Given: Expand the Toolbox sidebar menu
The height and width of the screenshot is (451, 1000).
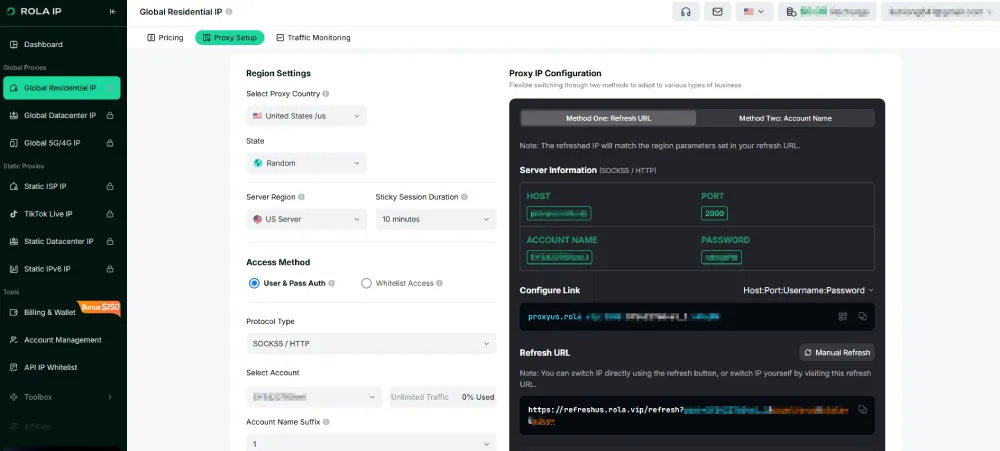Looking at the screenshot, I should point(61,397).
